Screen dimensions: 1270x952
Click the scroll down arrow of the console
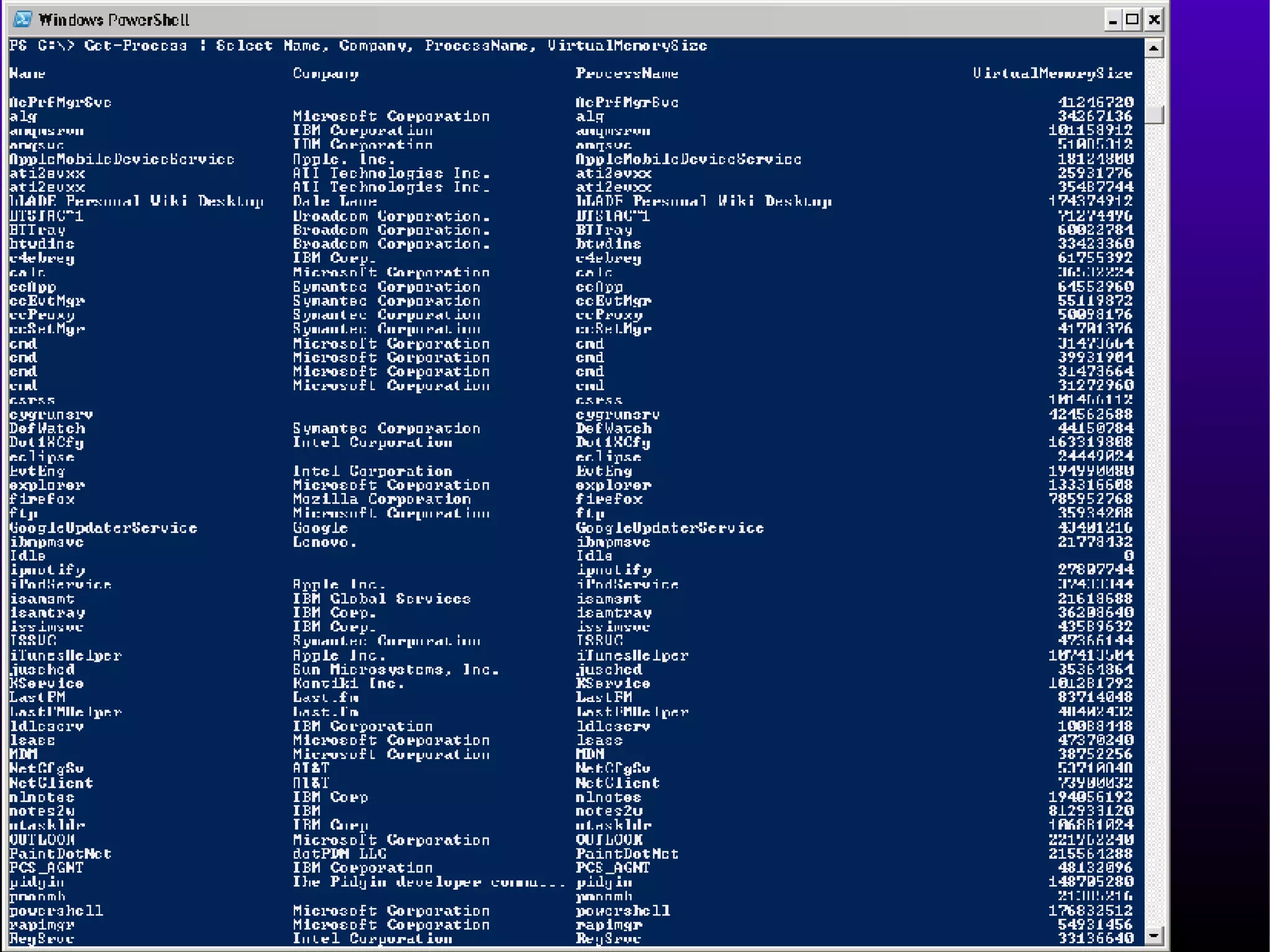pyautogui.click(x=1153, y=935)
